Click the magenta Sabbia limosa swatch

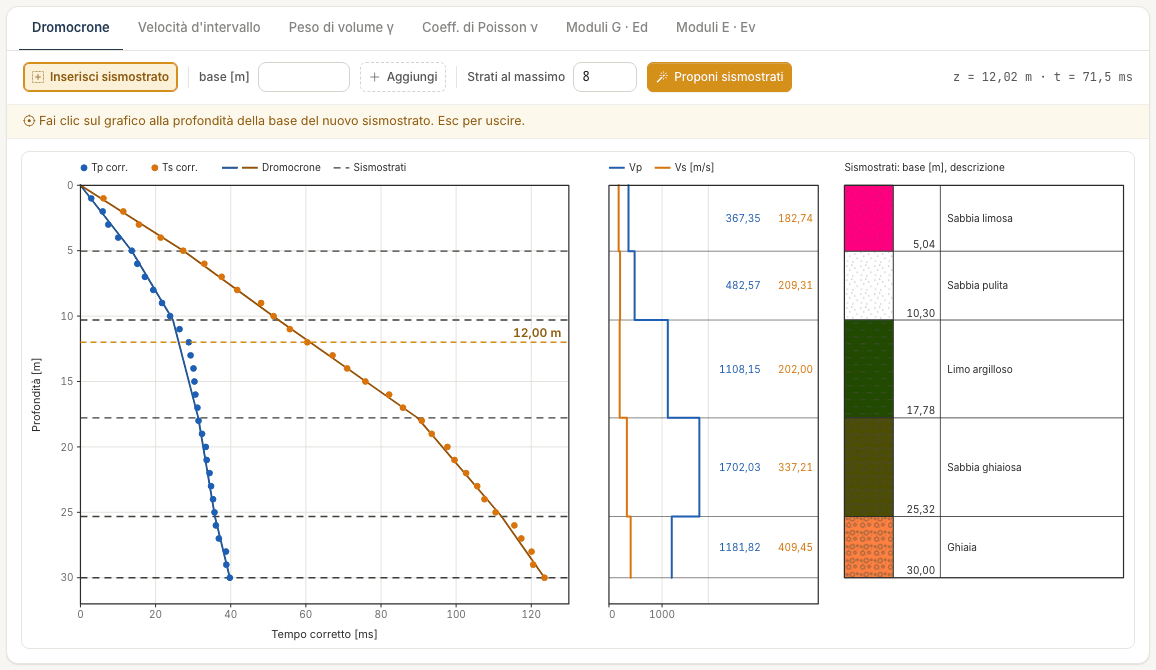tap(868, 218)
